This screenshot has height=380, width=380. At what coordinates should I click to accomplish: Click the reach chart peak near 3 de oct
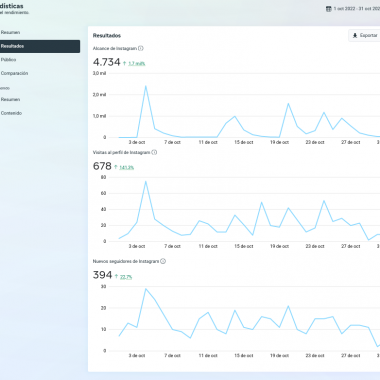(x=146, y=86)
